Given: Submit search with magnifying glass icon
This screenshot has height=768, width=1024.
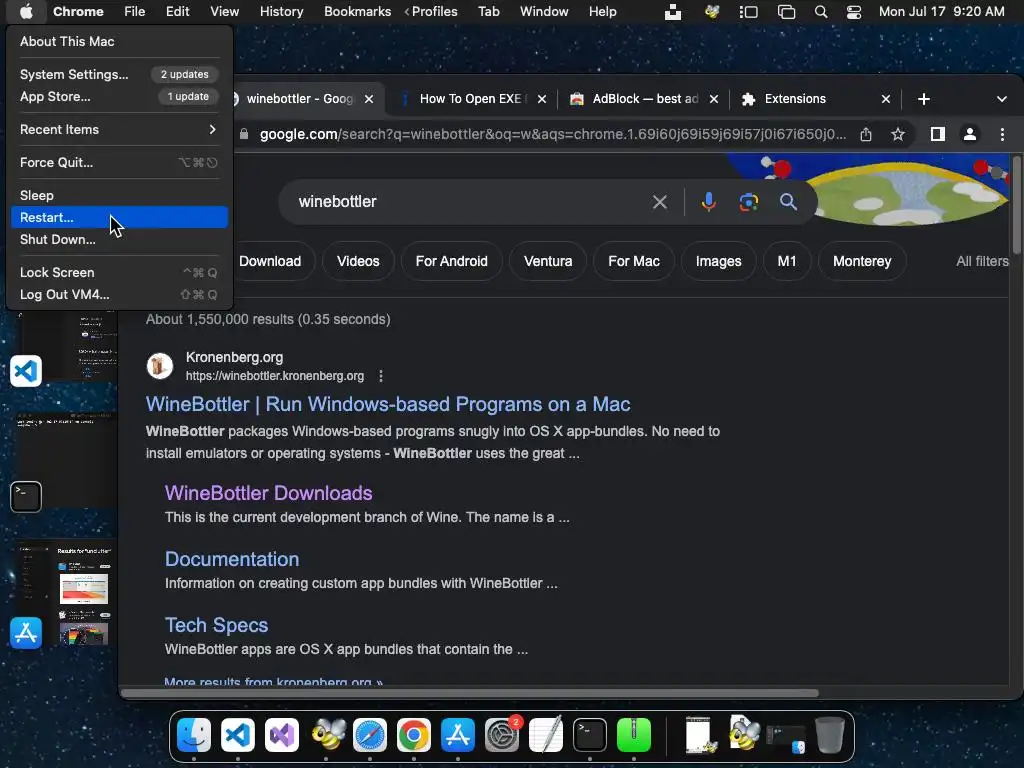Looking at the screenshot, I should (788, 202).
